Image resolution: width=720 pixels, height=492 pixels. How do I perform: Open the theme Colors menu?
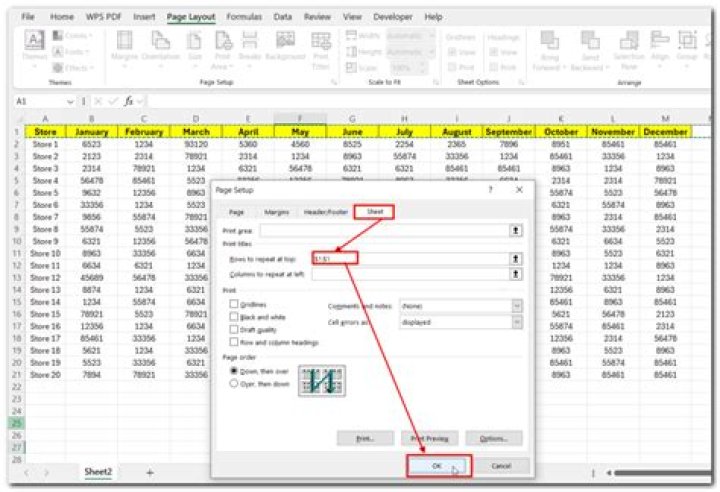point(73,35)
